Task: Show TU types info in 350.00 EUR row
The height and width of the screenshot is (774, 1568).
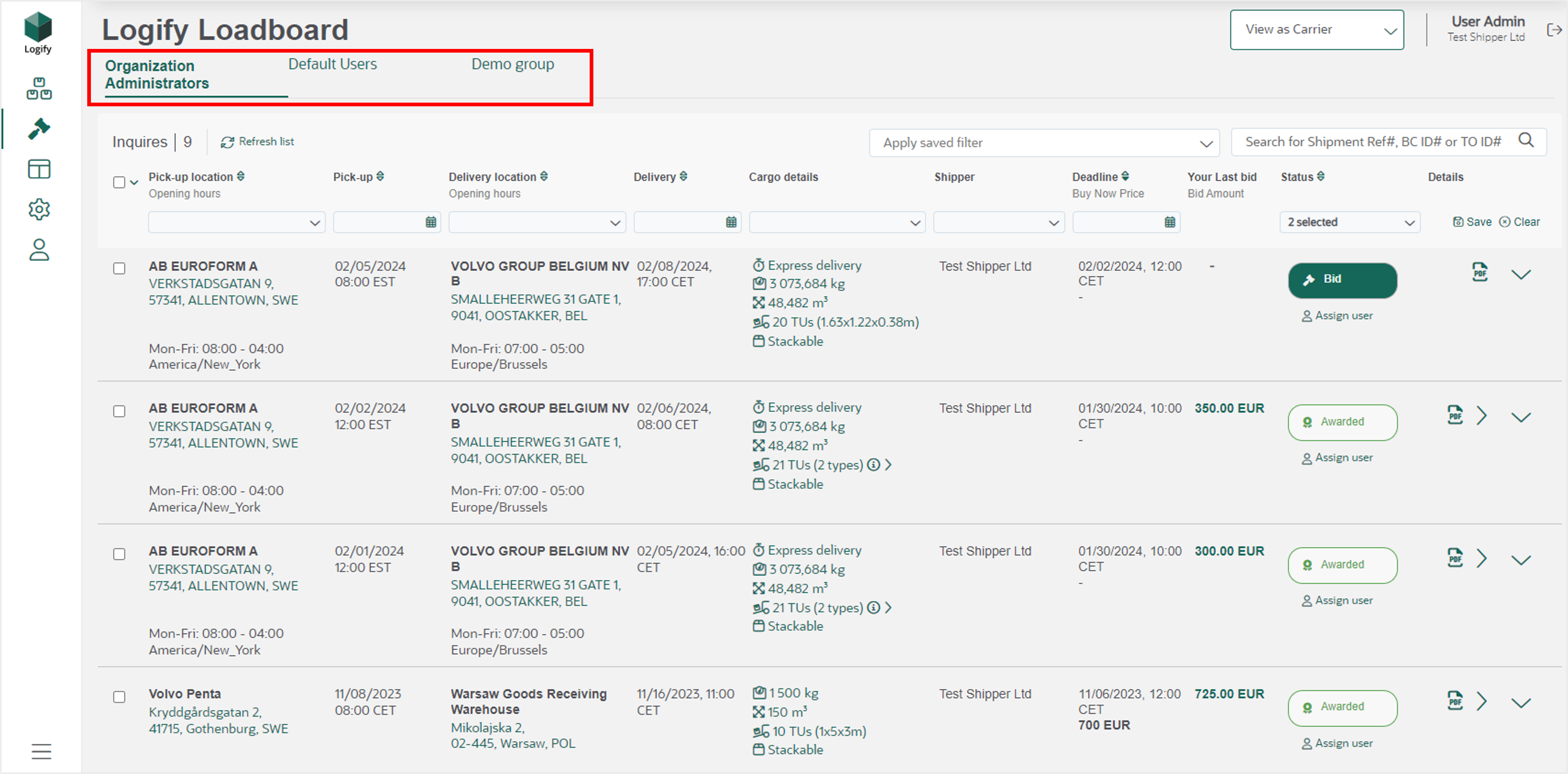Action: click(873, 465)
